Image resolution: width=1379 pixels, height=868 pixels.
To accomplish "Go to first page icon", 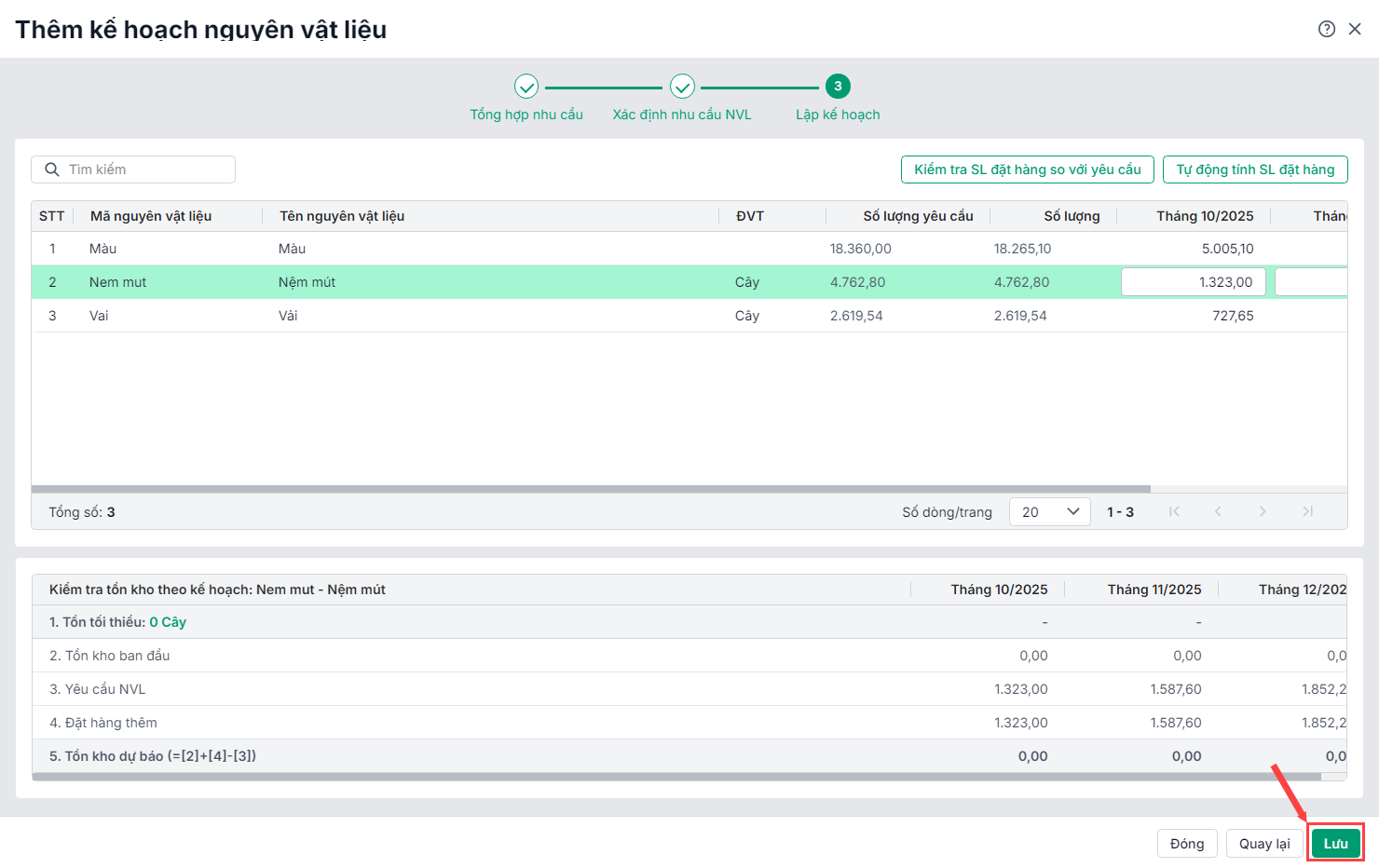I will (1174, 511).
